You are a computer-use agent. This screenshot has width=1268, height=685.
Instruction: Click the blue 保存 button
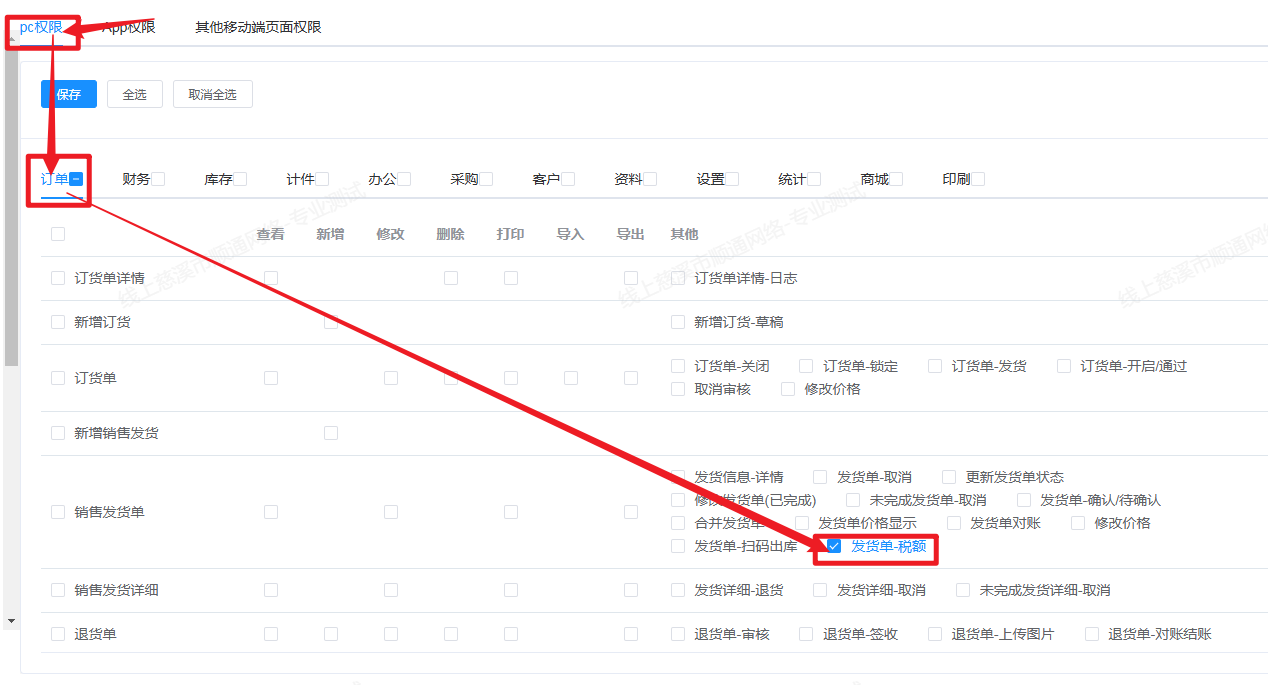[x=68, y=94]
